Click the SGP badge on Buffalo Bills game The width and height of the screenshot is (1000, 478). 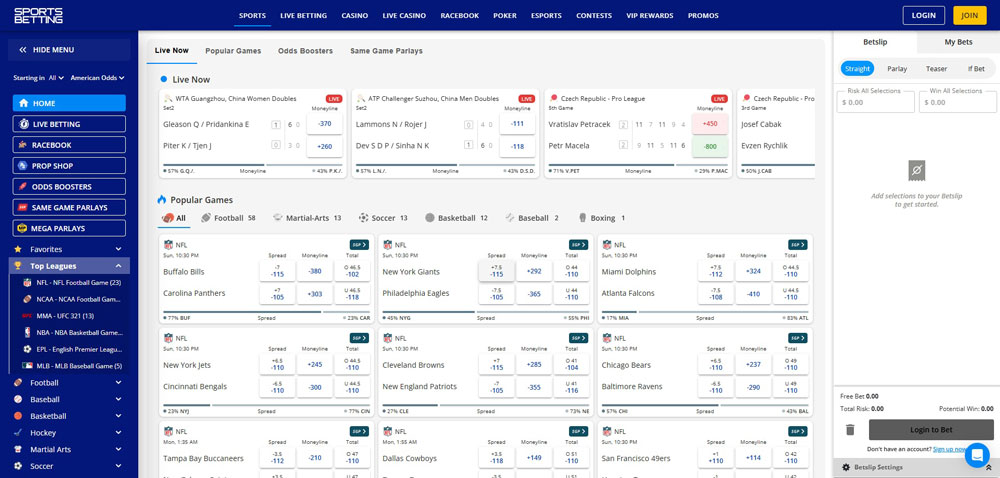(358, 244)
